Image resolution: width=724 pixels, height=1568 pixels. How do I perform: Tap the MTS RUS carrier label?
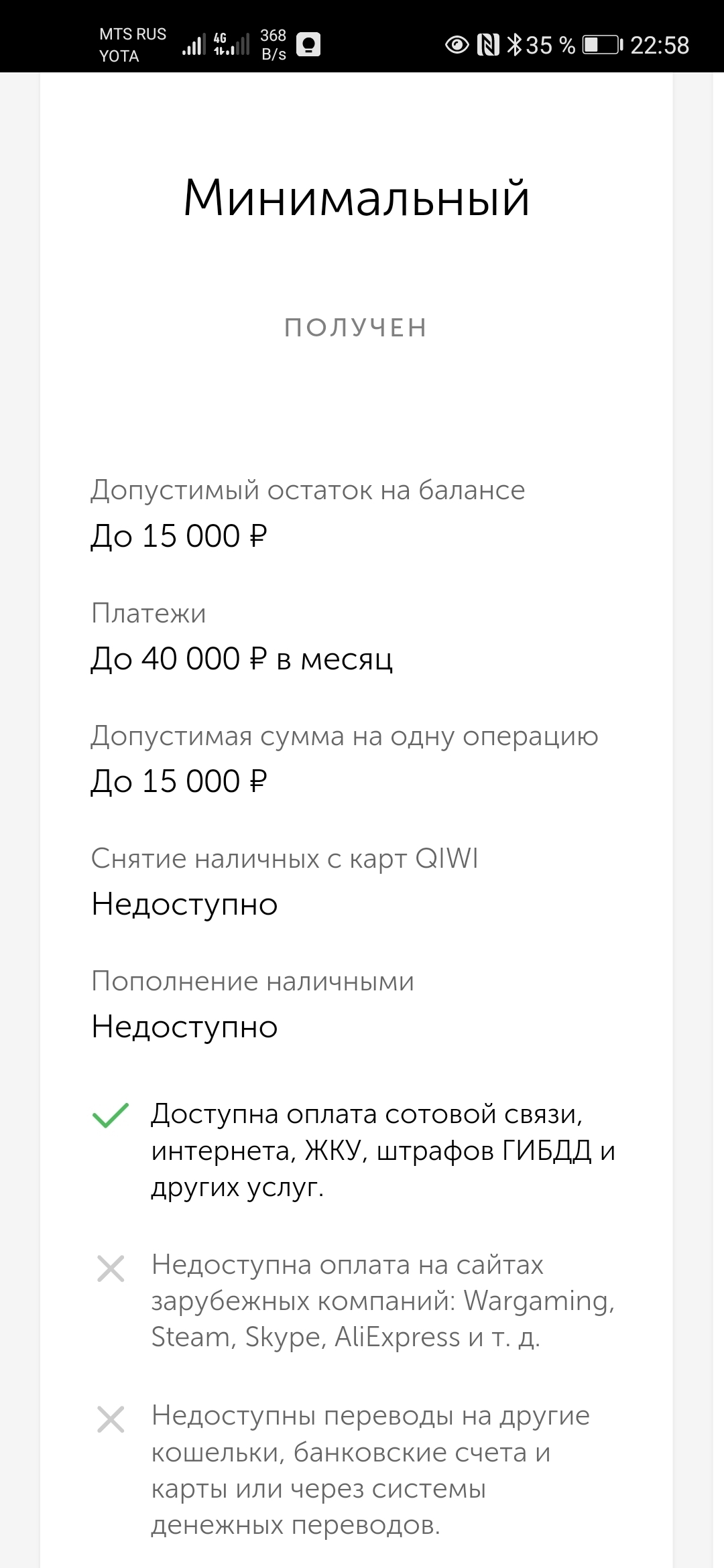(133, 34)
